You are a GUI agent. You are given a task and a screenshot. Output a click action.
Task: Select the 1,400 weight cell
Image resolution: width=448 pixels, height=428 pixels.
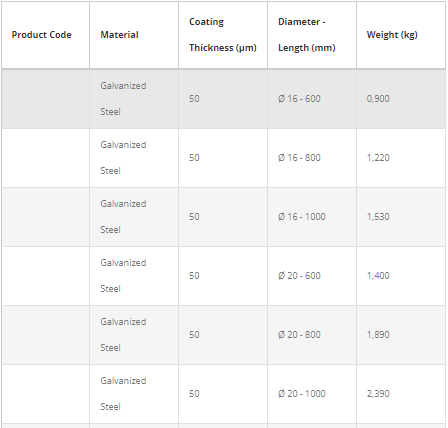401,276
